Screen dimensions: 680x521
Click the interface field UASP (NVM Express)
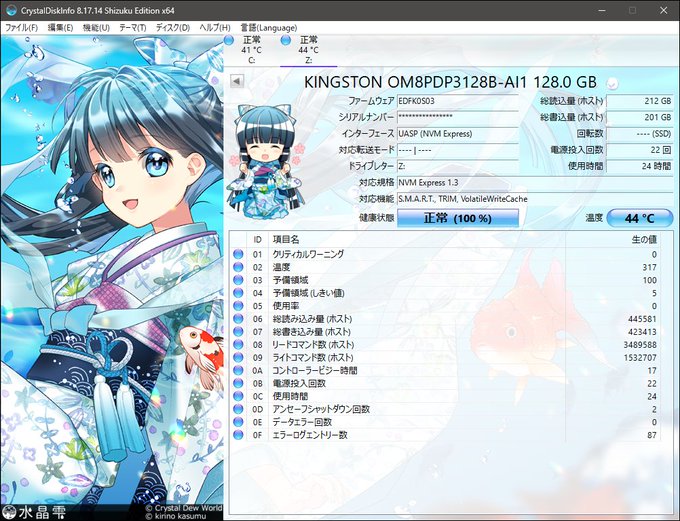[458, 134]
